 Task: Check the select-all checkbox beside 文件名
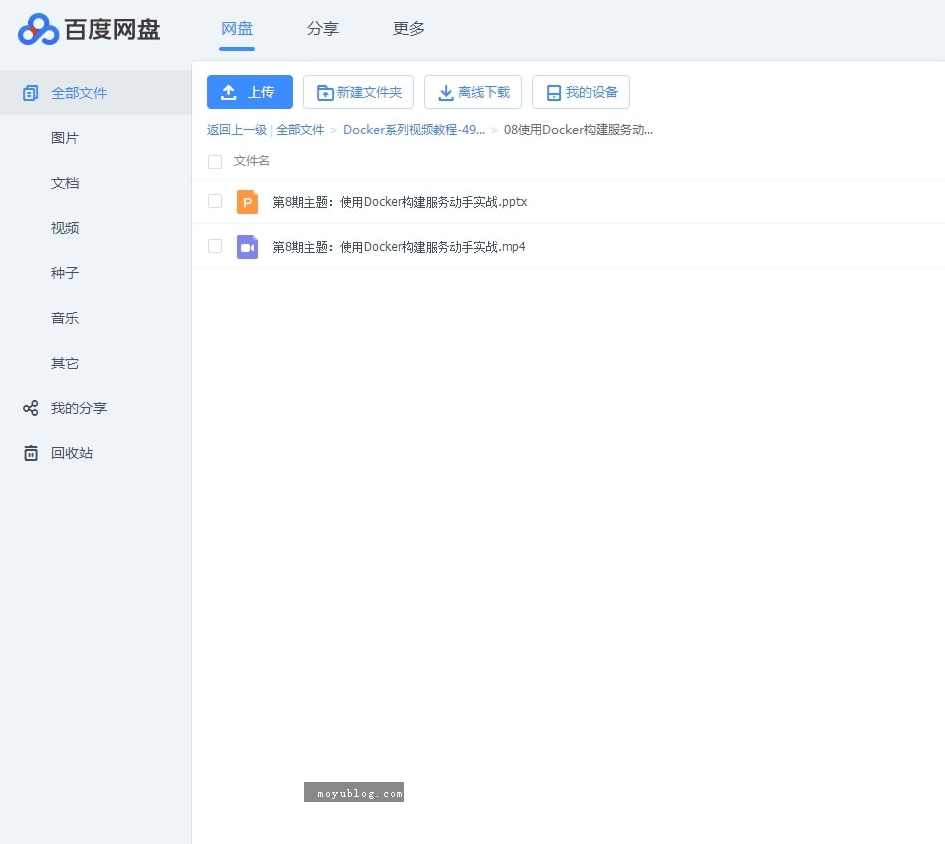[215, 161]
